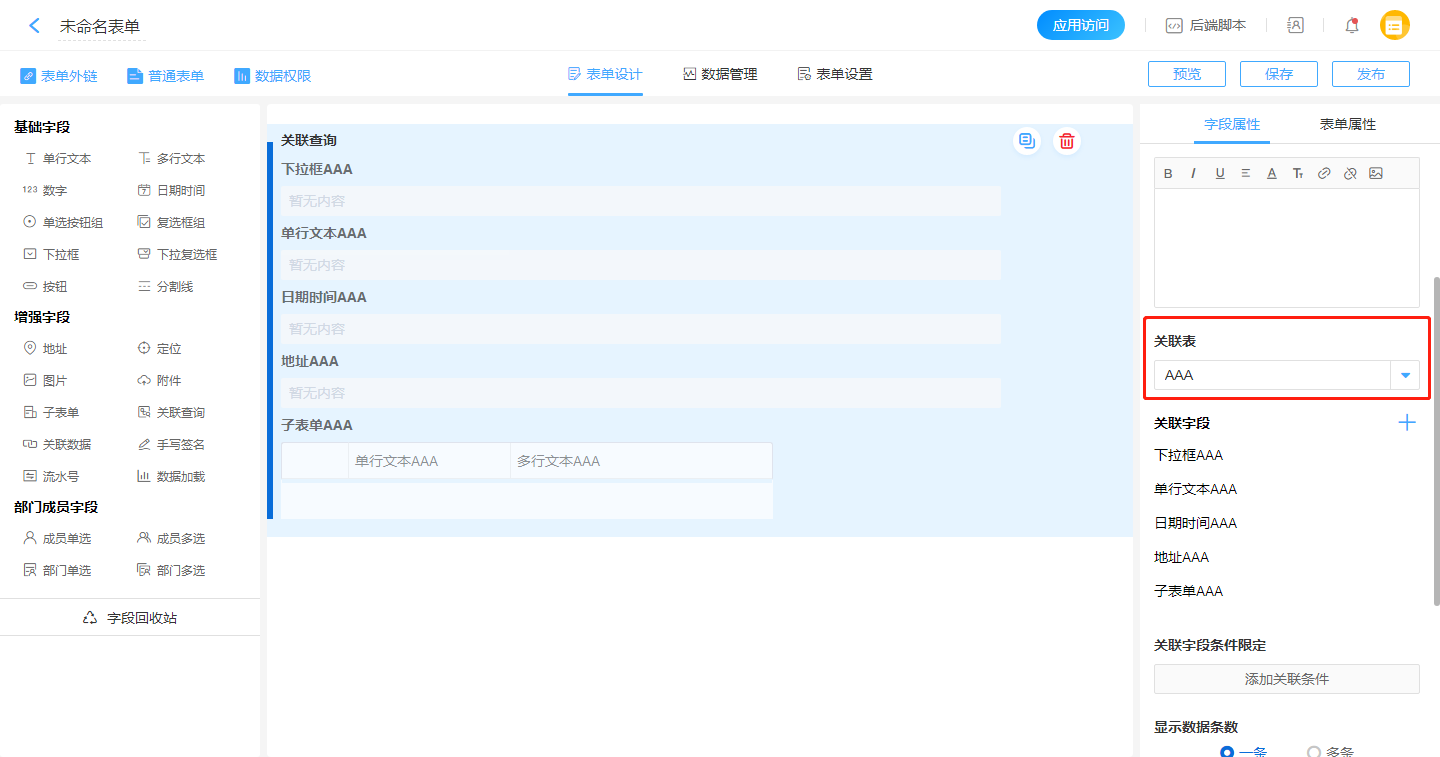The height and width of the screenshot is (757, 1440).
Task: Add a 关联字段 with the plus icon
Action: 1406,423
